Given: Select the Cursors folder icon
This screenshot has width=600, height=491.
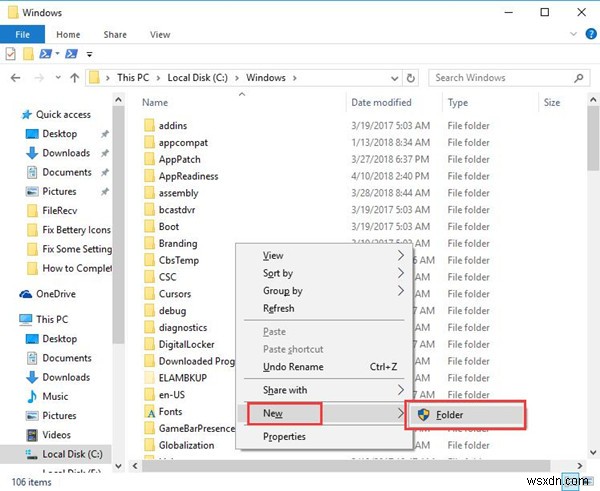Looking at the screenshot, I should (149, 294).
